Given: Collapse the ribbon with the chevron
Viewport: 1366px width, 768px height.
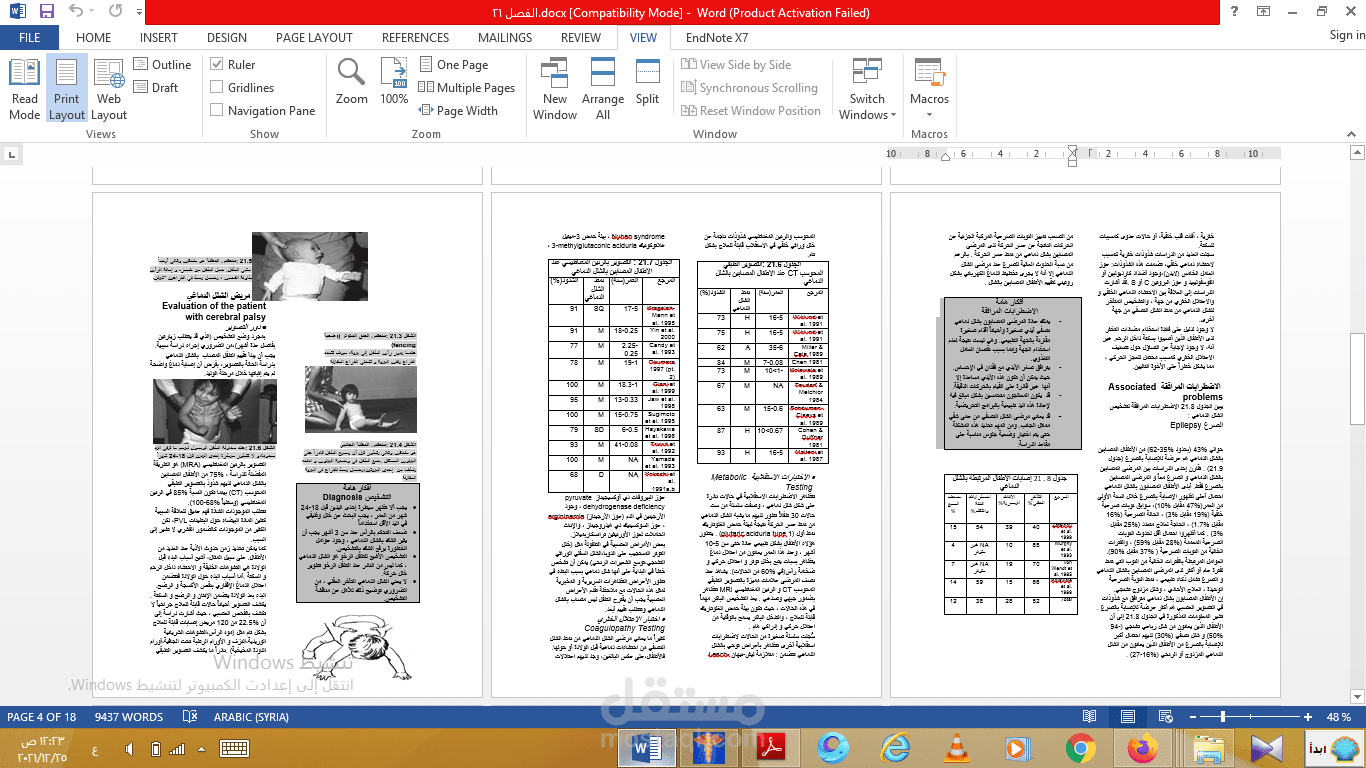Looking at the screenshot, I should click(1353, 134).
